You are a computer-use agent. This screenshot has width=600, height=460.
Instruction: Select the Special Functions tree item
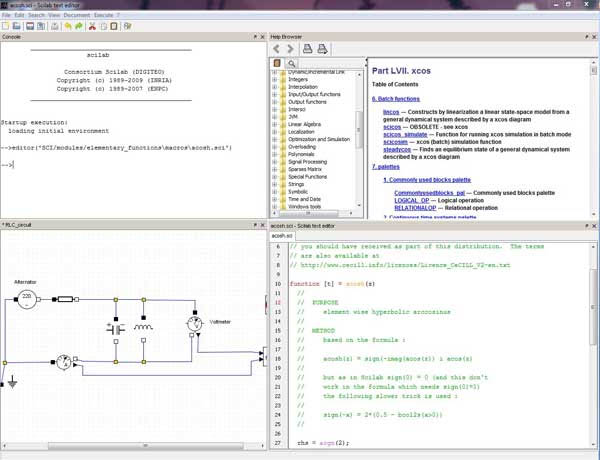tap(307, 177)
